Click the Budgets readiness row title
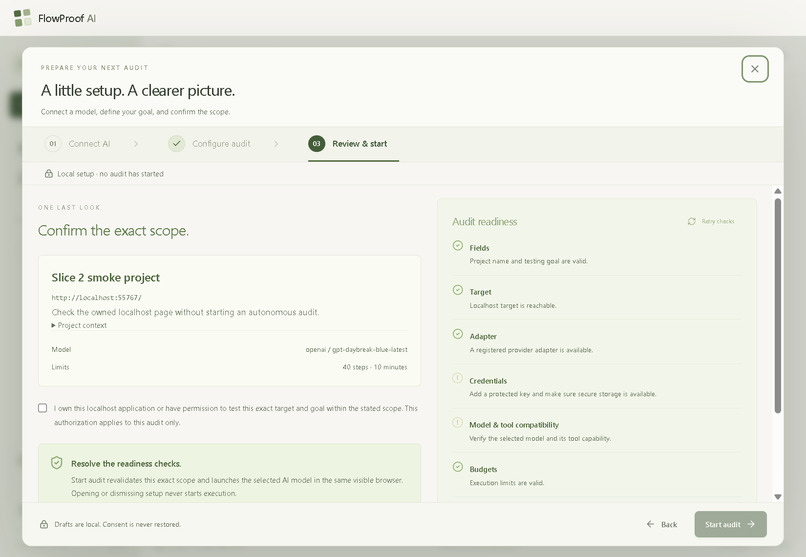The width and height of the screenshot is (806, 557). [x=483, y=469]
